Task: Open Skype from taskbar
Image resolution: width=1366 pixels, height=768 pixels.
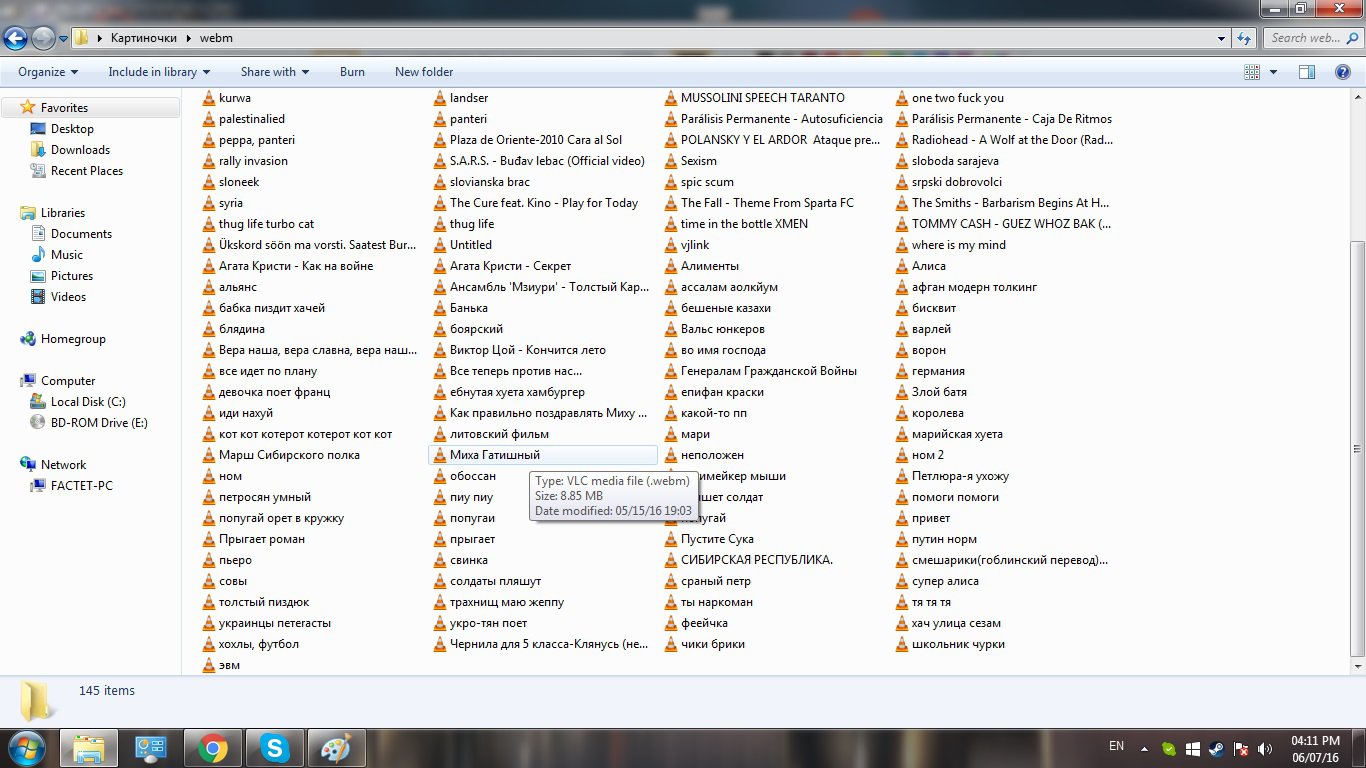Action: (x=273, y=748)
